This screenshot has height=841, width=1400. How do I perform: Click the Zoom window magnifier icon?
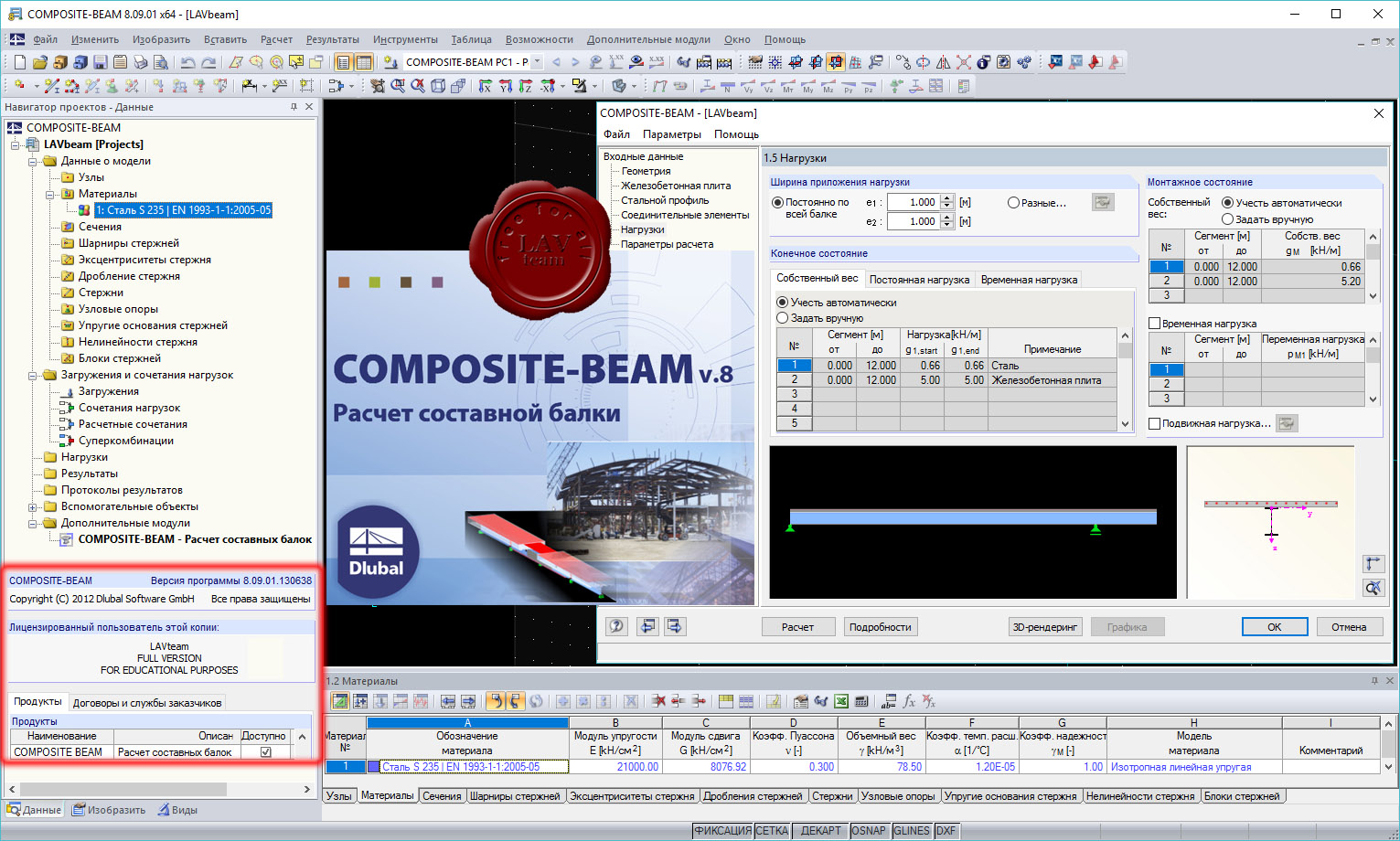[398, 86]
